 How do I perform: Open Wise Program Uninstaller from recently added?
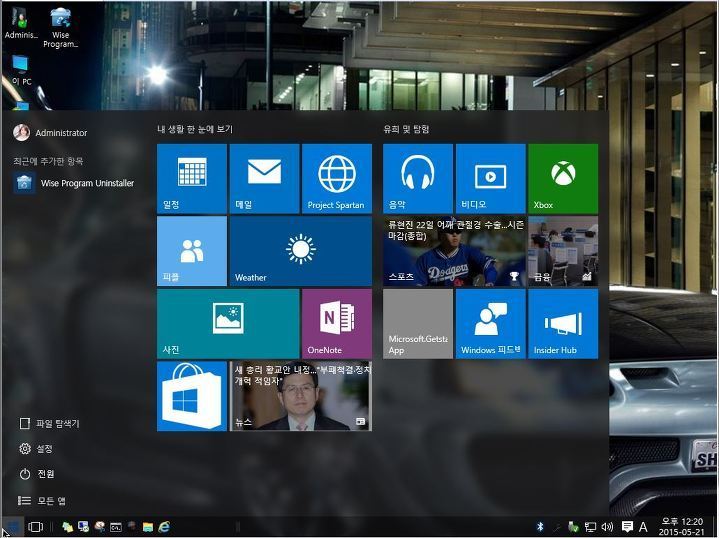pos(73,183)
